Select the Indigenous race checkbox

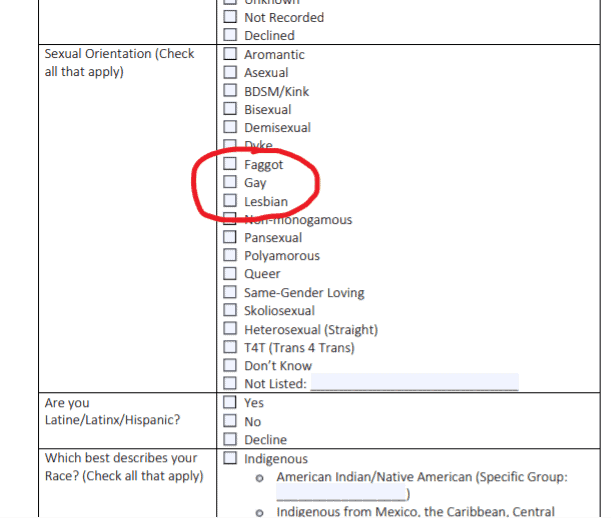coord(230,459)
